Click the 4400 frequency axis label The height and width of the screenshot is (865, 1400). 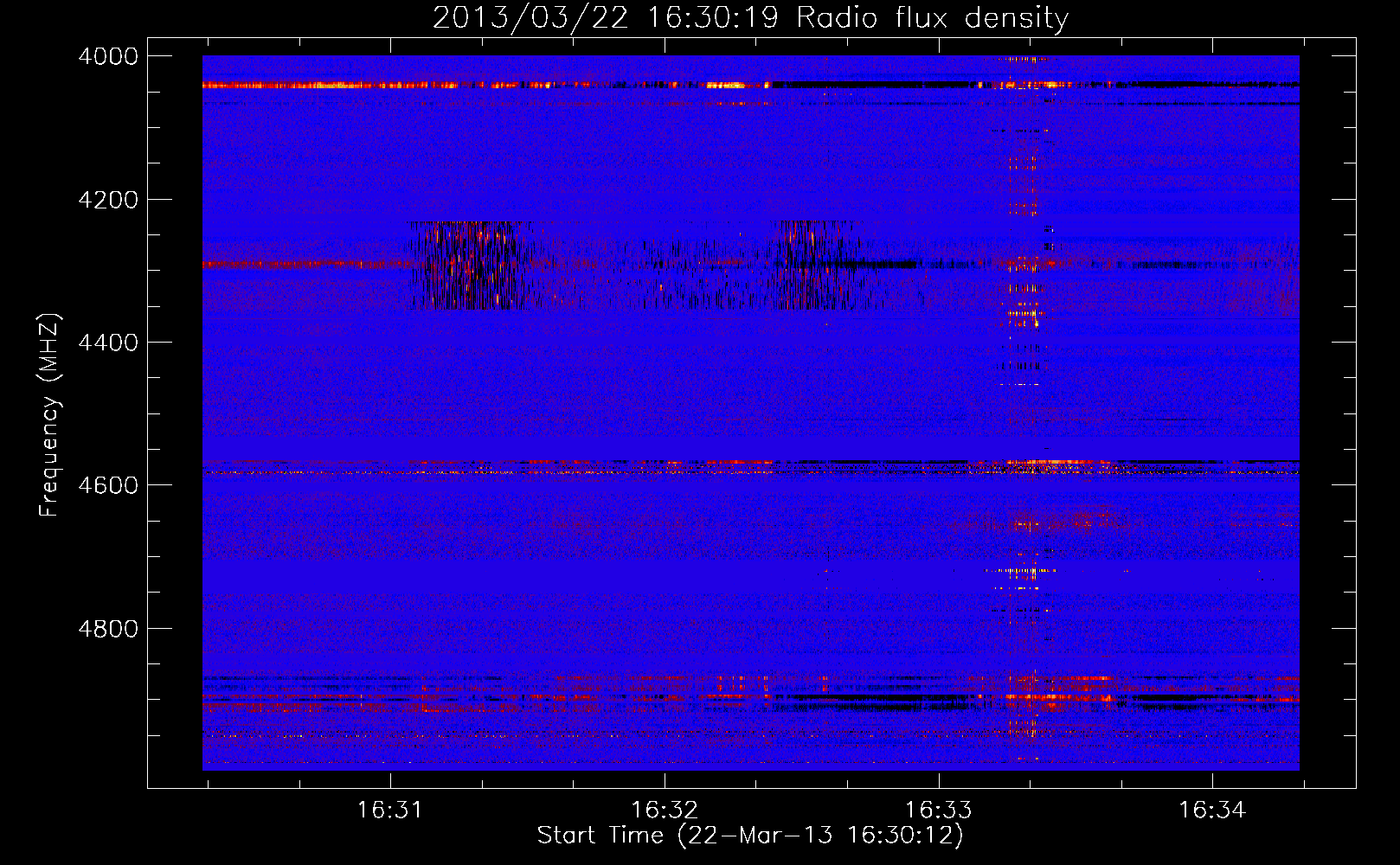(108, 343)
